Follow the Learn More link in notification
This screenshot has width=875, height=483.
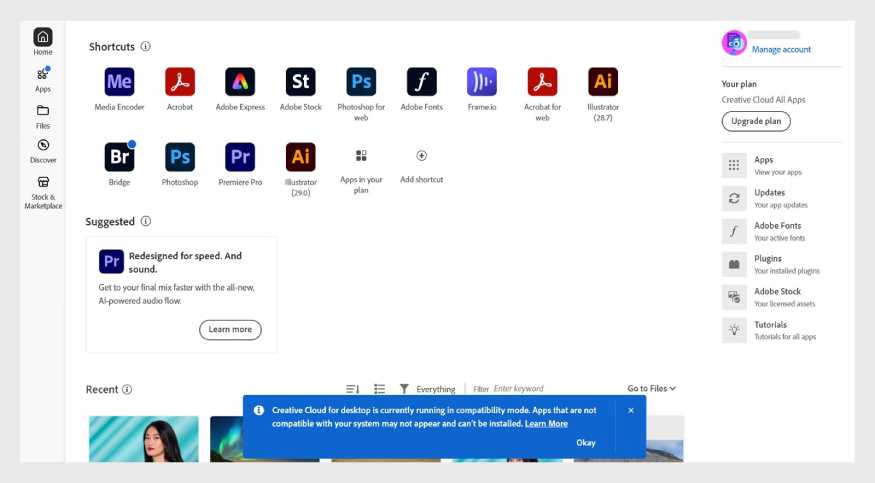[x=546, y=424]
